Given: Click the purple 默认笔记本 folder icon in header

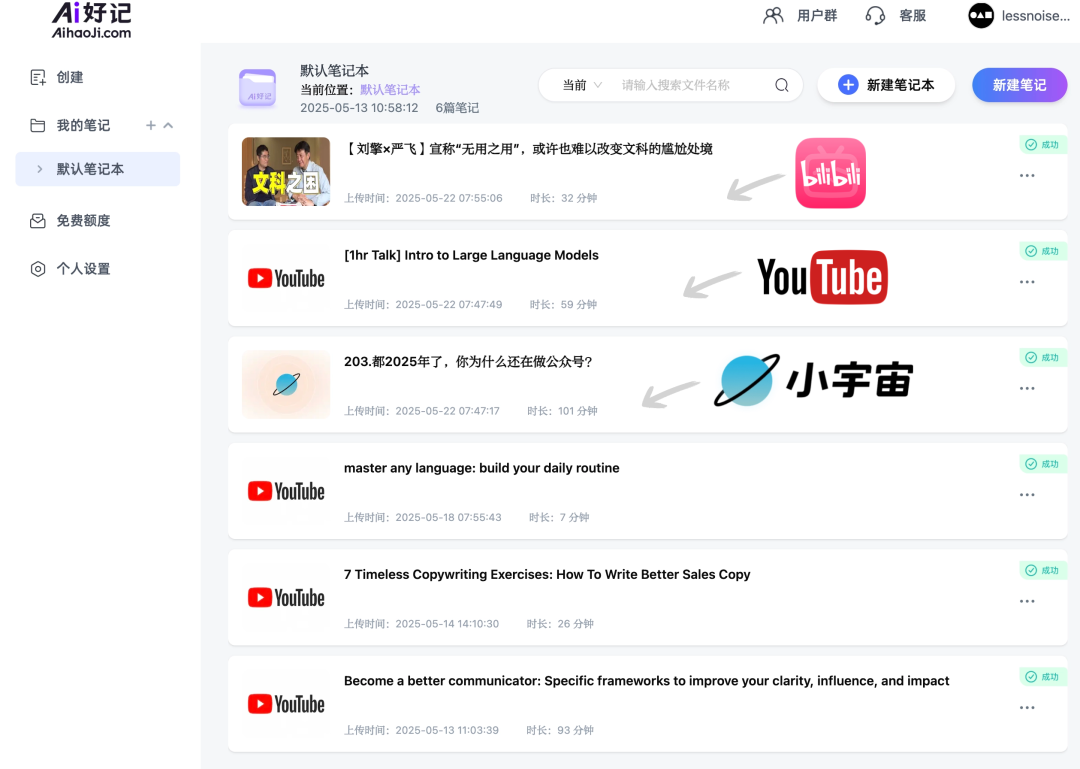Looking at the screenshot, I should coord(258,88).
